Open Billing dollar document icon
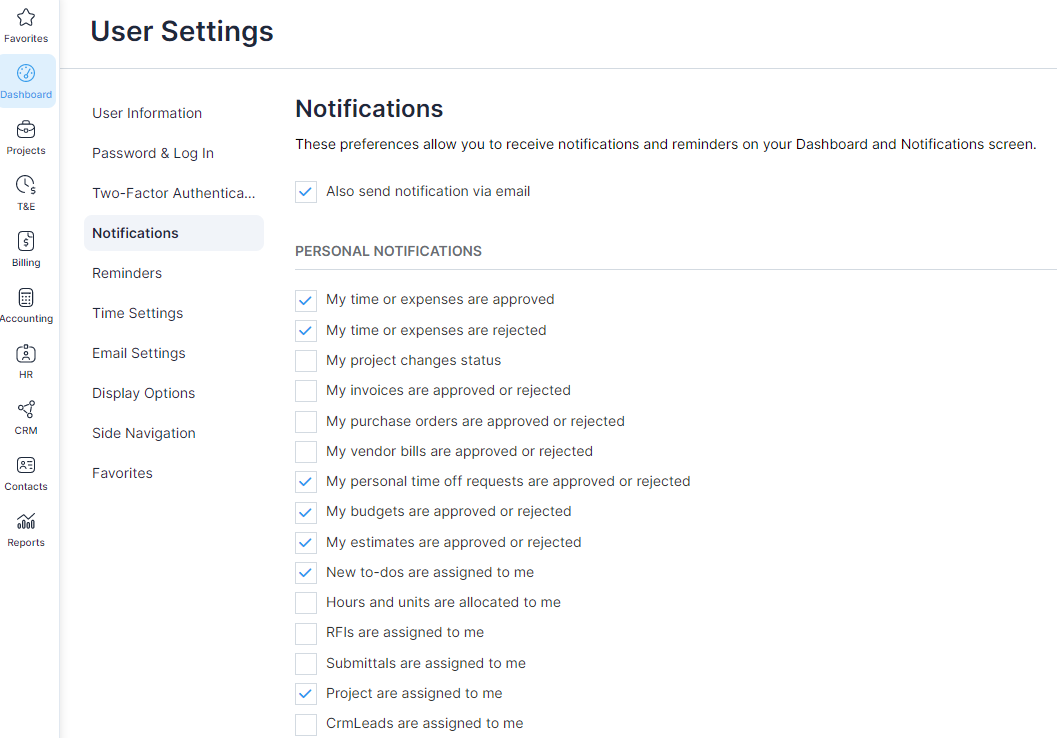Image resolution: width=1057 pixels, height=738 pixels. (26, 241)
